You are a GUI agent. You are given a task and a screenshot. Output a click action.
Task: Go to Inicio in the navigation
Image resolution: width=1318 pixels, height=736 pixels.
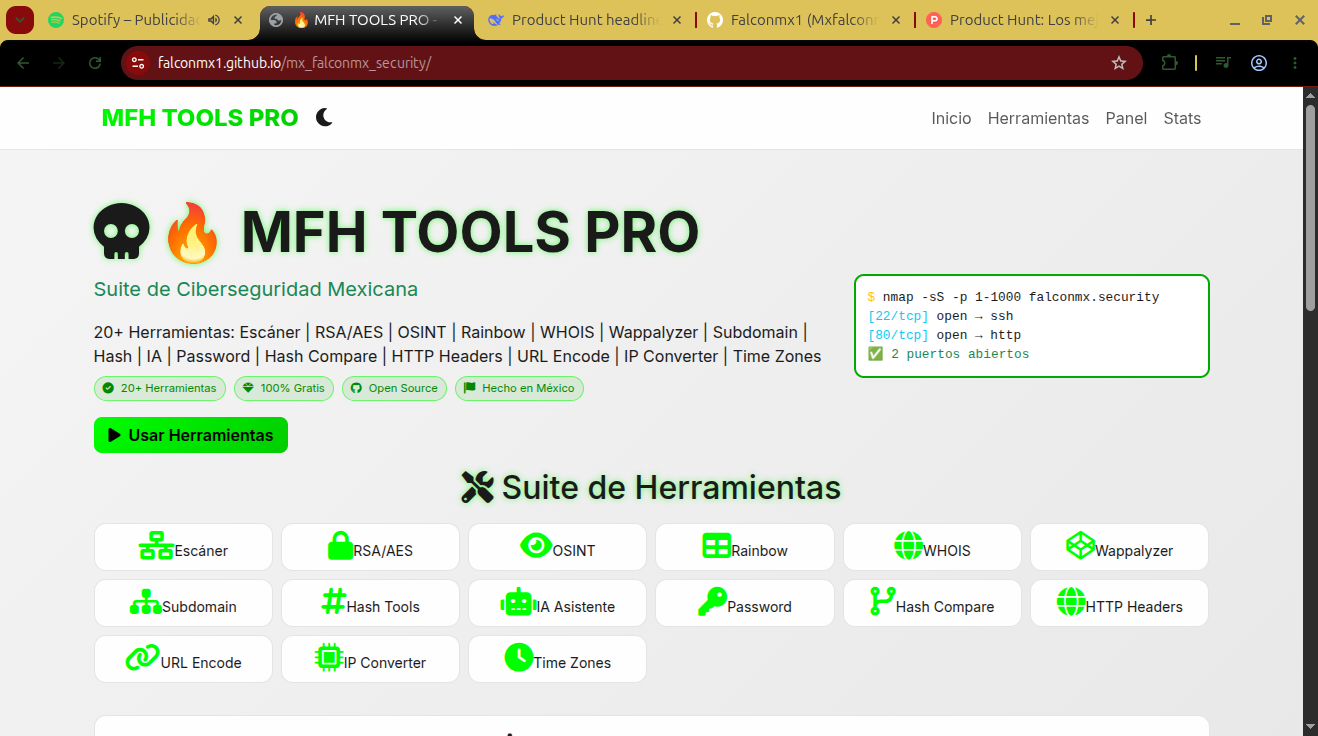point(951,118)
